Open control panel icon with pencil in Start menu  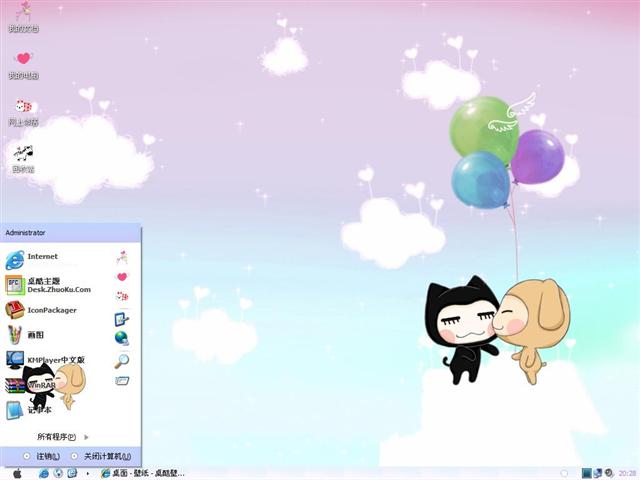coord(122,319)
